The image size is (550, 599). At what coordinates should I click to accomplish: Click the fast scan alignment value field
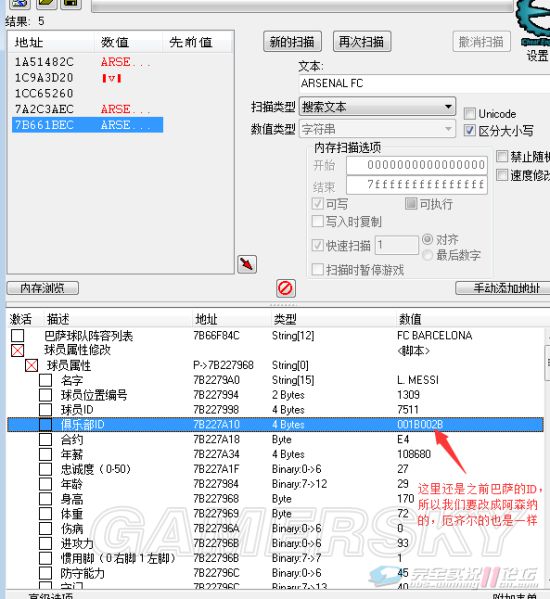(x=397, y=245)
